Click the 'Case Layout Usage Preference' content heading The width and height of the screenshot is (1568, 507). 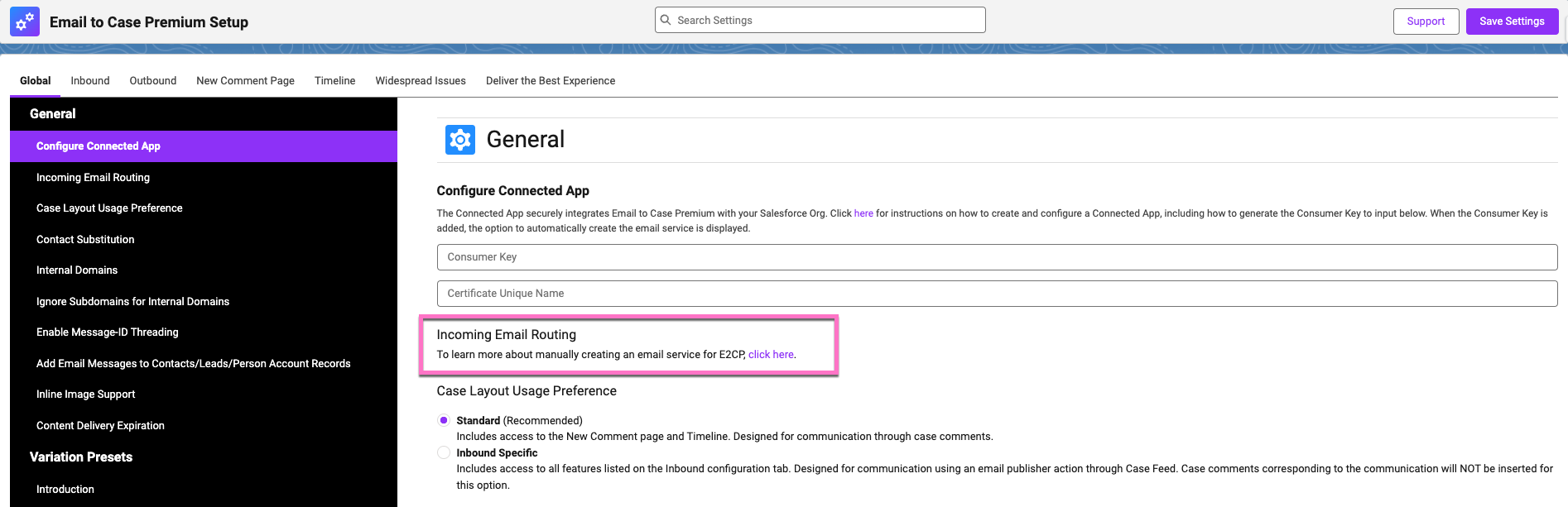pyautogui.click(x=527, y=391)
